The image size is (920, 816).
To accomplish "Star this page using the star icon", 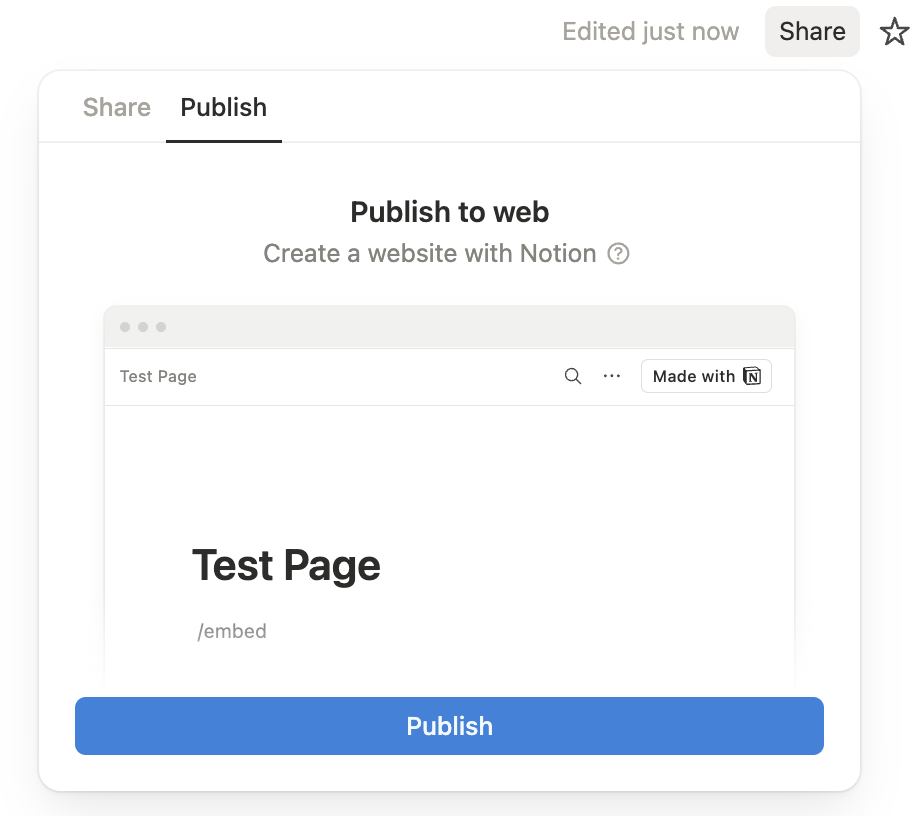I will [x=893, y=31].
